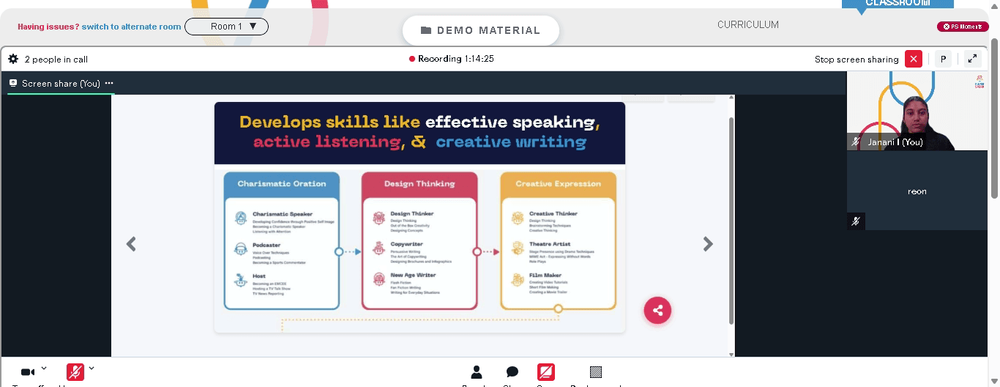Screen dimensions: 1000x387
Task: Expand microphone options chevron
Action: tap(91, 369)
